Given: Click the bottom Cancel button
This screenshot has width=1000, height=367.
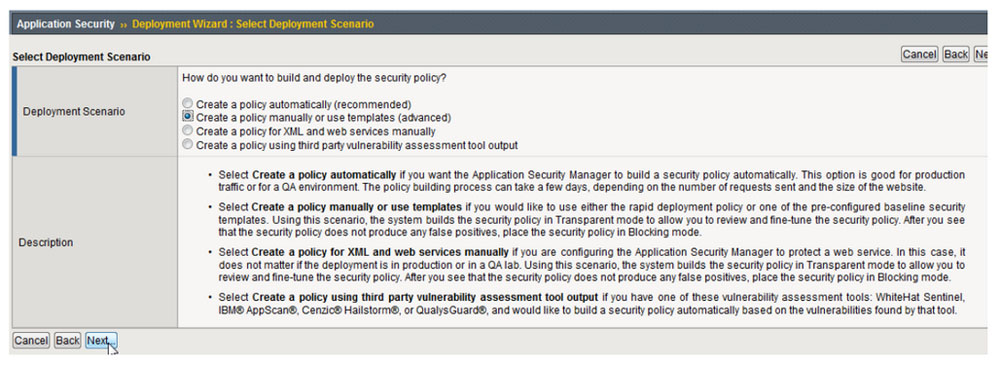Looking at the screenshot, I should click(31, 341).
